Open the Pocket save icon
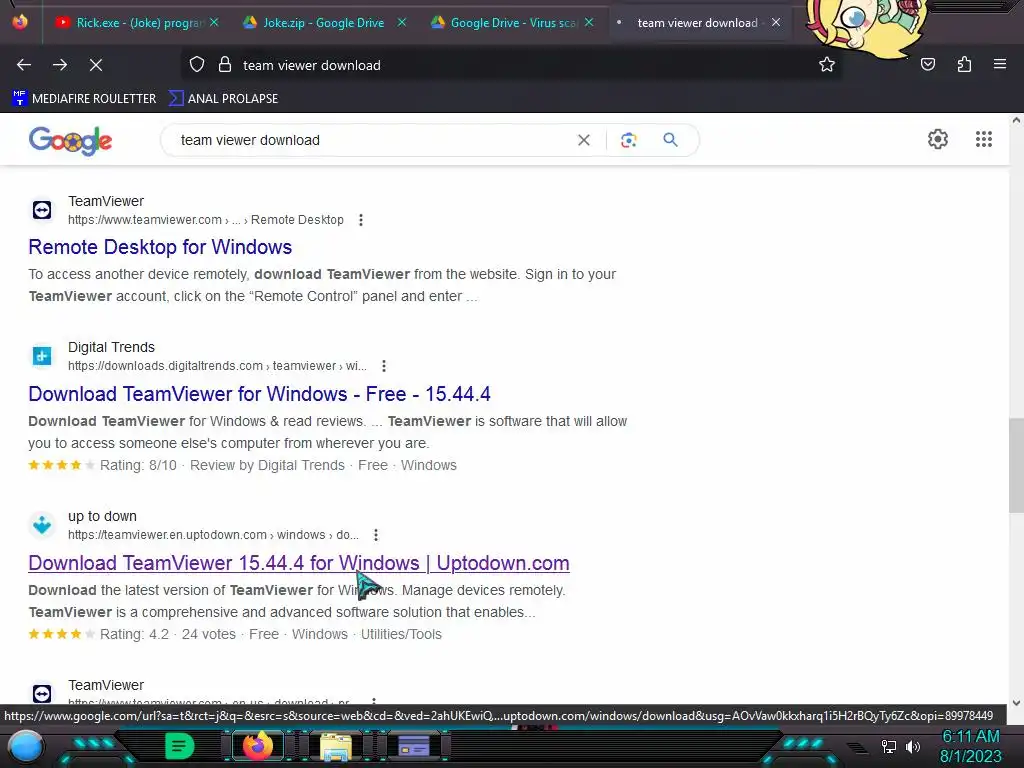1024x768 pixels. (x=928, y=64)
